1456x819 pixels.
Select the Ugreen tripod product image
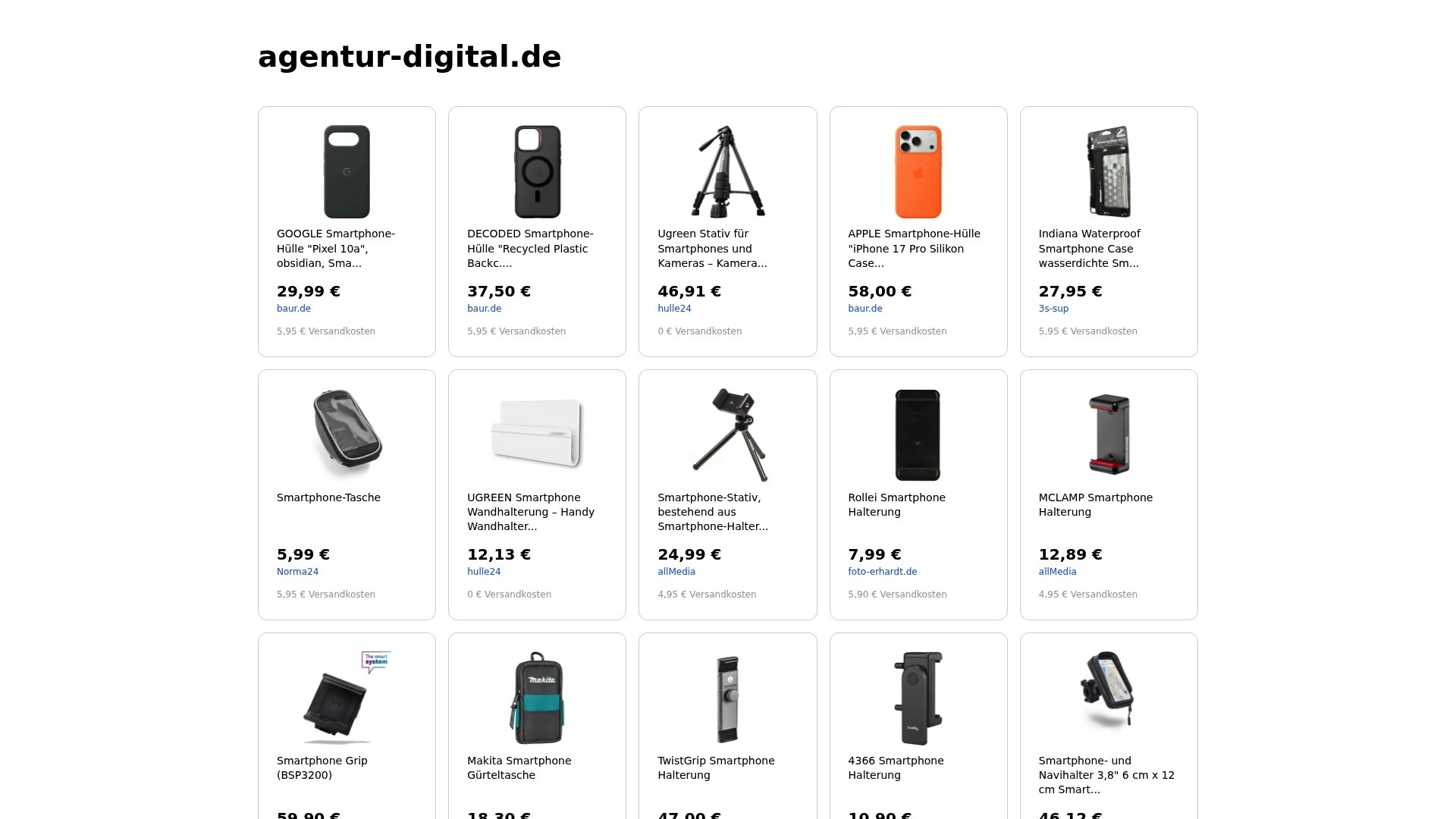(x=728, y=172)
